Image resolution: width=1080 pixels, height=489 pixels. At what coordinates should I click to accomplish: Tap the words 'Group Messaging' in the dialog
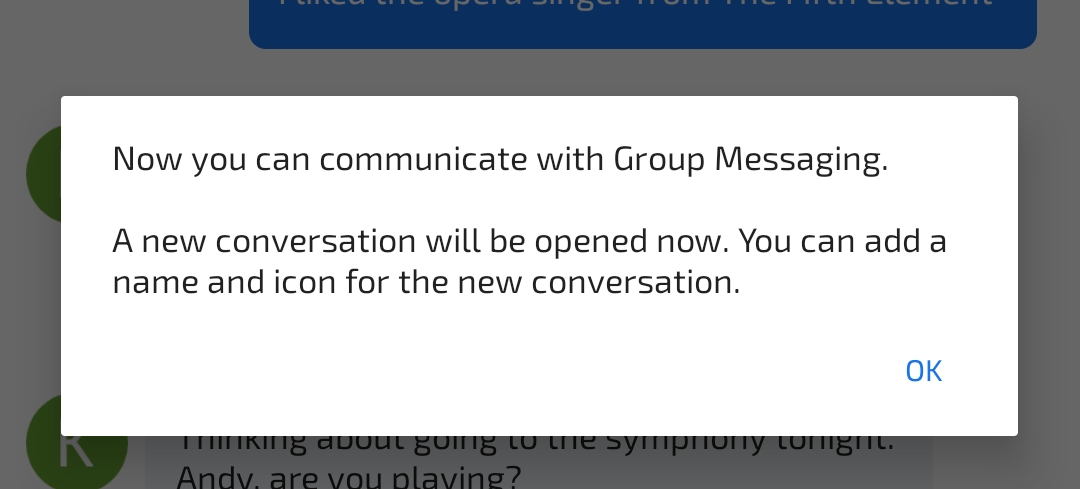tap(750, 160)
